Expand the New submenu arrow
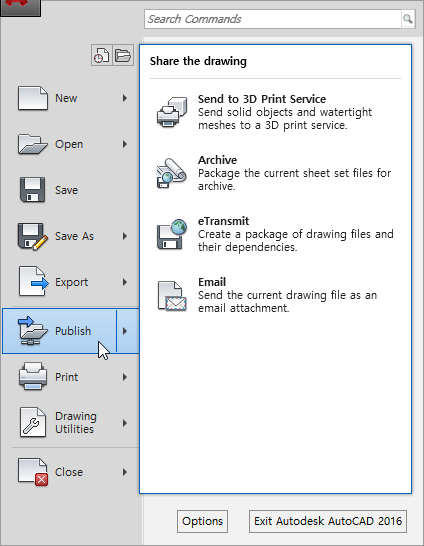The width and height of the screenshot is (424, 546). point(125,98)
